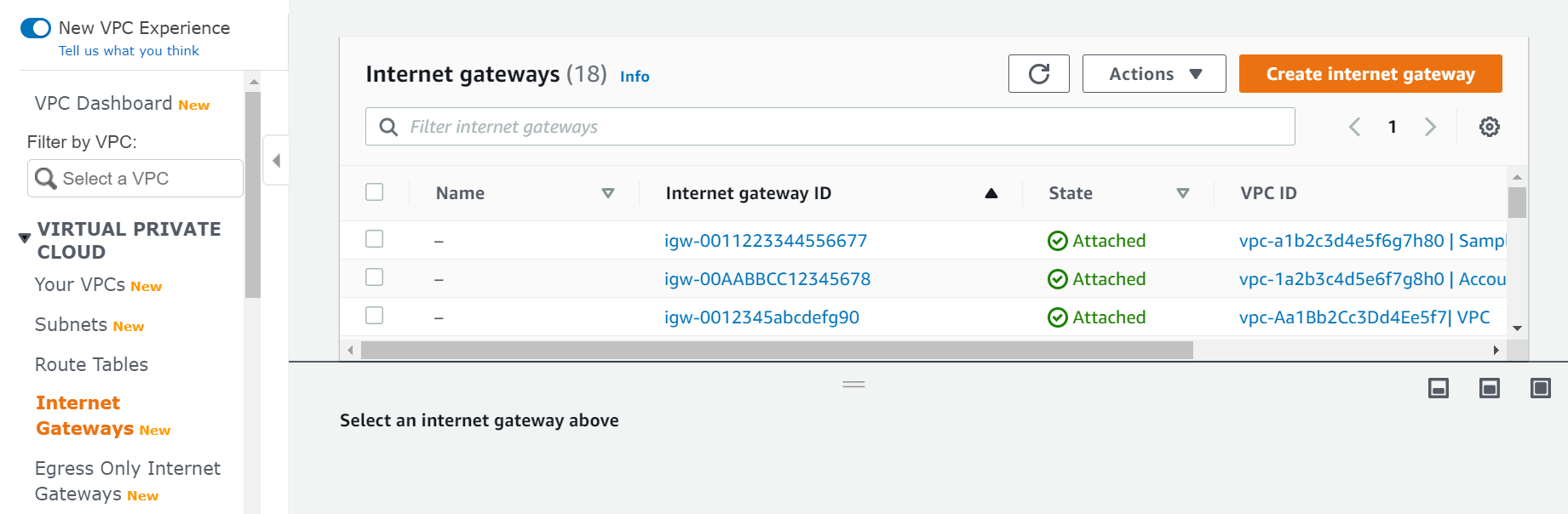Collapse the left navigation sidebar
Viewport: 1568px width, 514px height.
click(275, 160)
